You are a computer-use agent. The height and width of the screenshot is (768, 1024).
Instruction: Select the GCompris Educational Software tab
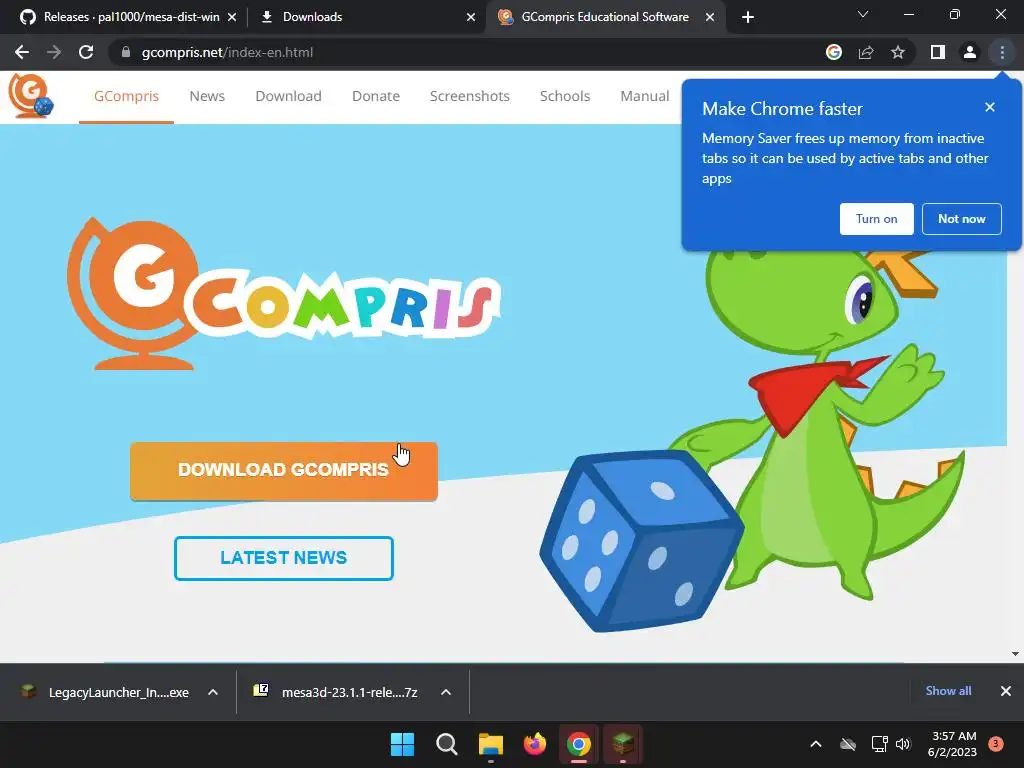pyautogui.click(x=604, y=17)
